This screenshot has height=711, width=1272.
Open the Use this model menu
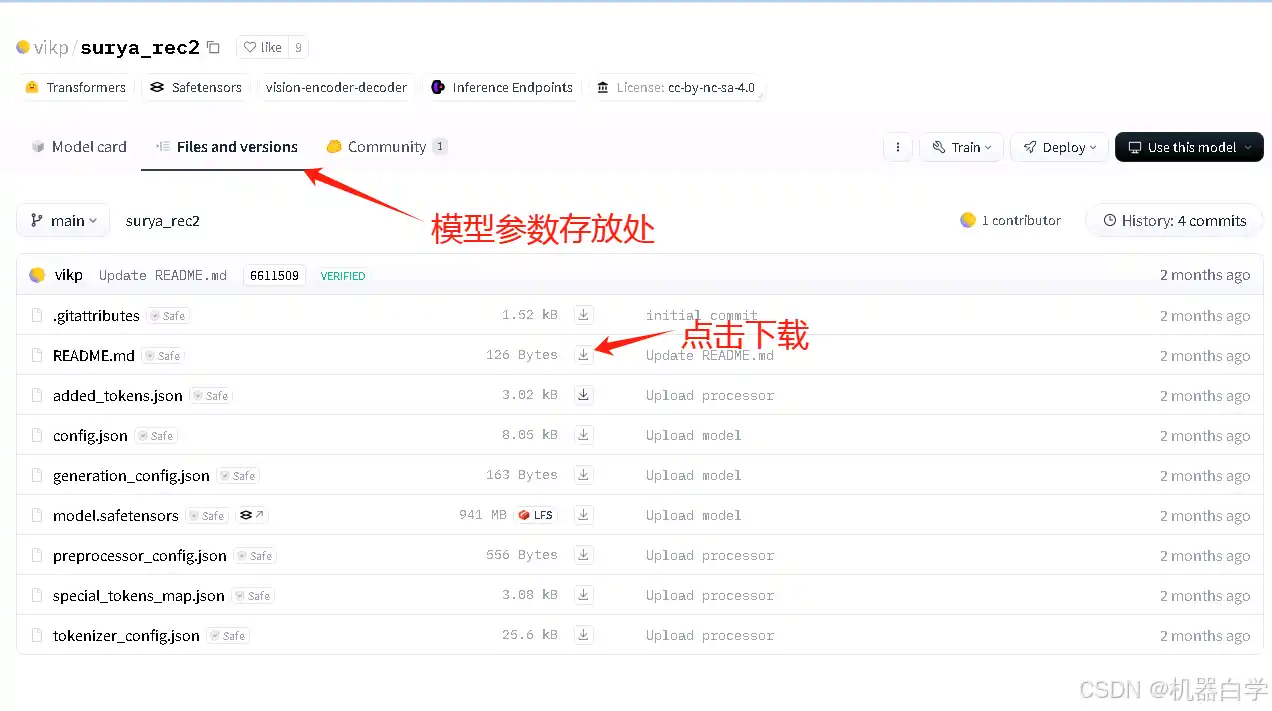(x=1189, y=147)
